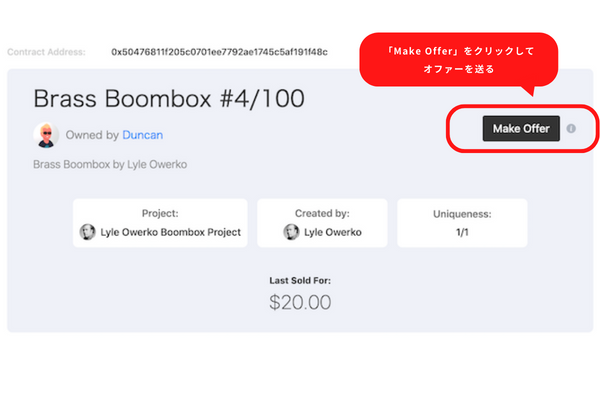This screenshot has height=400, width=600.
Task: Click the red Make Offer callout bubble
Action: tap(457, 61)
